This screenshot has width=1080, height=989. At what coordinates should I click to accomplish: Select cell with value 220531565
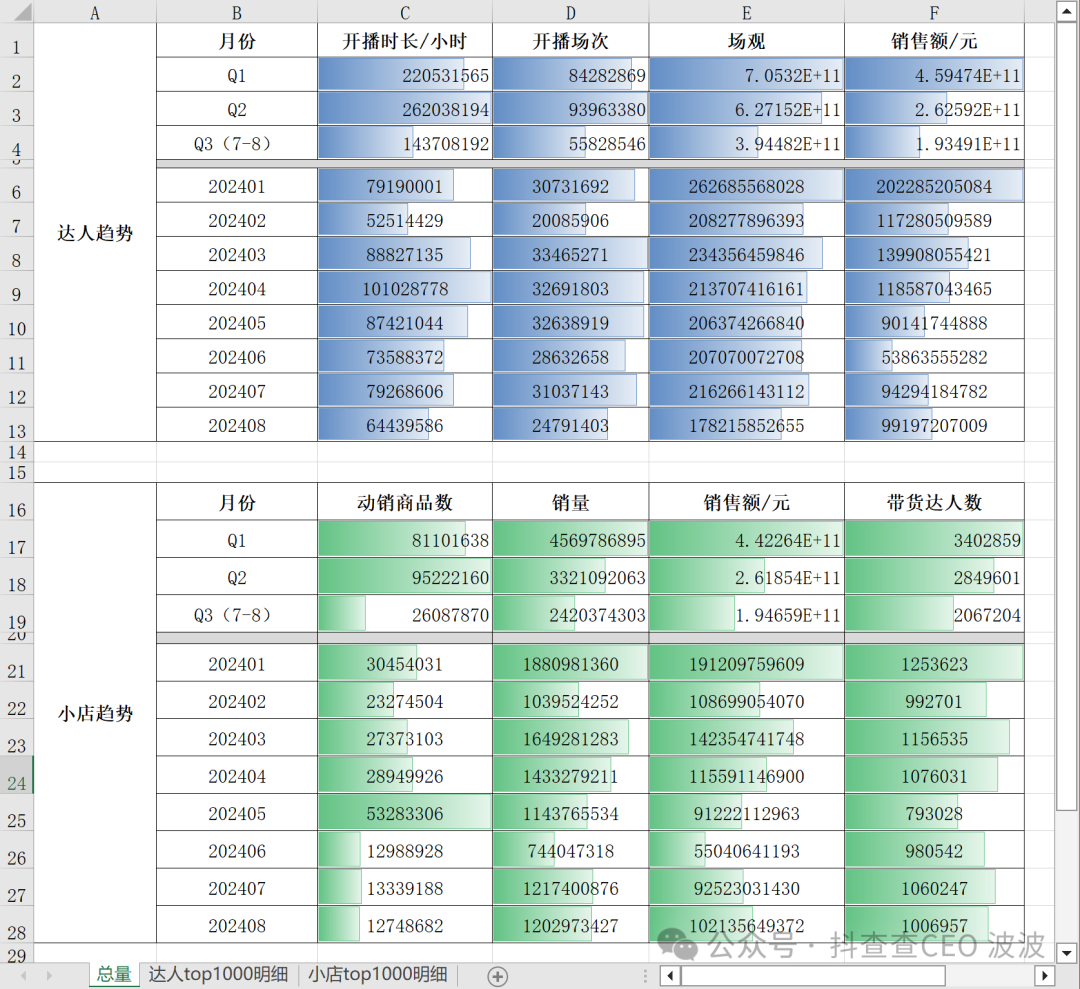405,74
